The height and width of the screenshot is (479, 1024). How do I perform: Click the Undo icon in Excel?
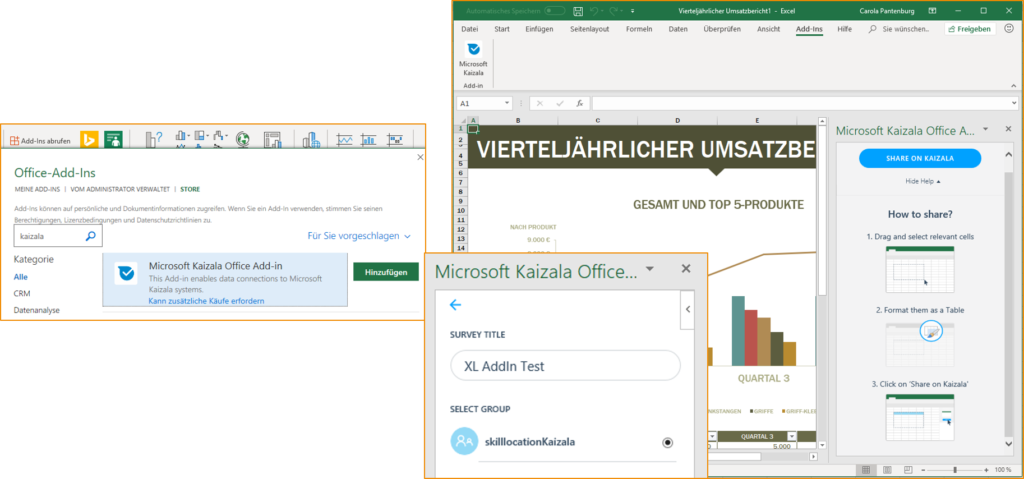(x=594, y=10)
